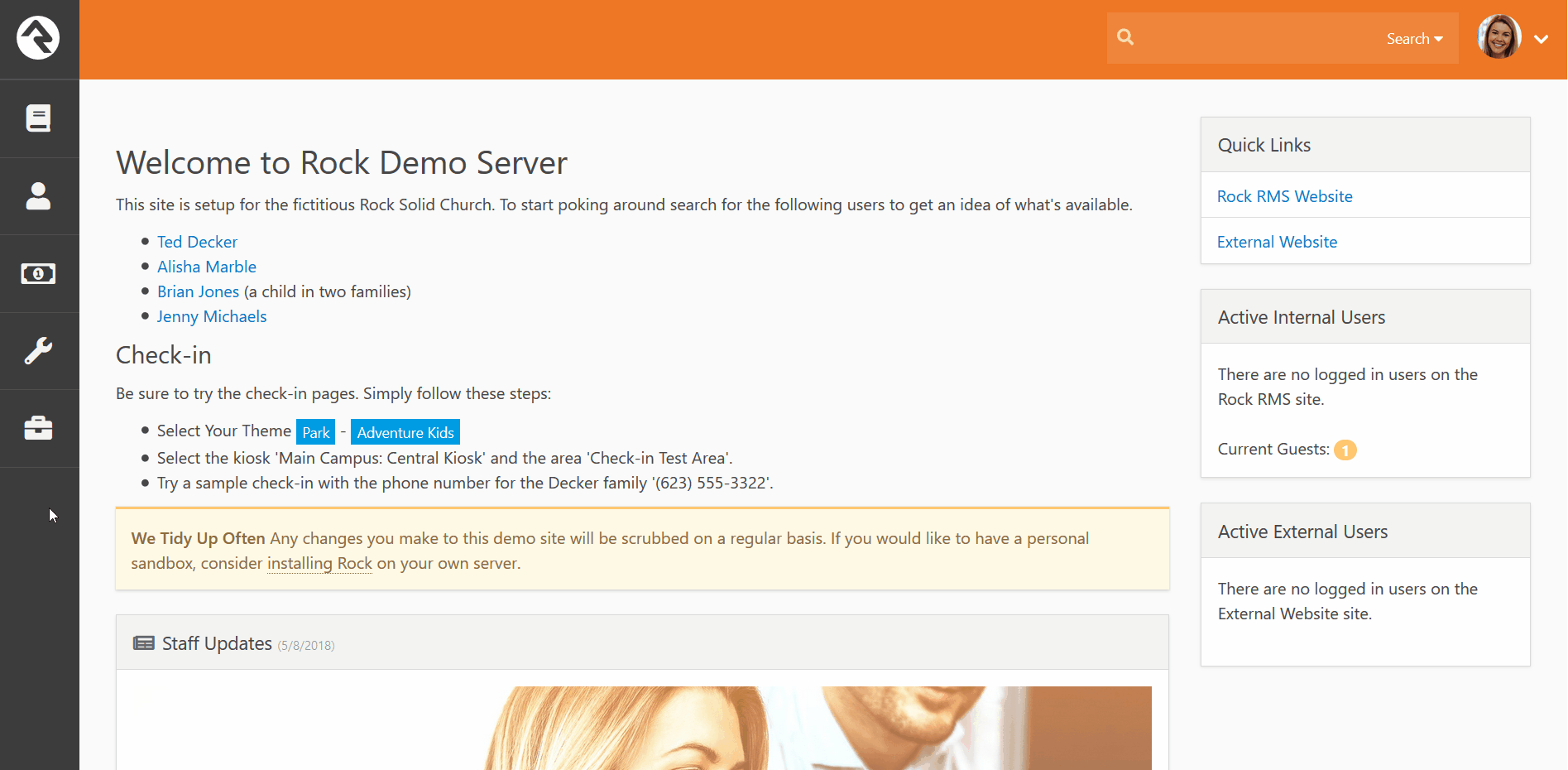Click the Staff Updates heading
The width and height of the screenshot is (1568, 770).
[217, 643]
